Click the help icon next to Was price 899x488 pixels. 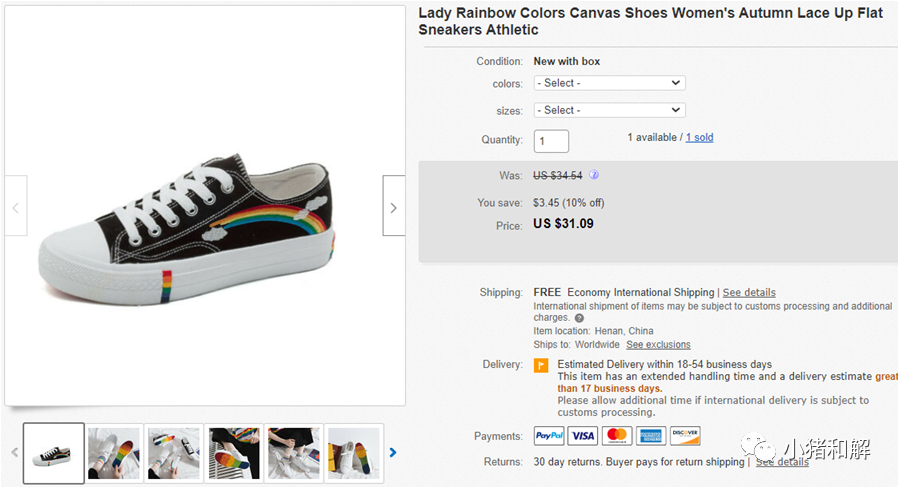coord(594,175)
